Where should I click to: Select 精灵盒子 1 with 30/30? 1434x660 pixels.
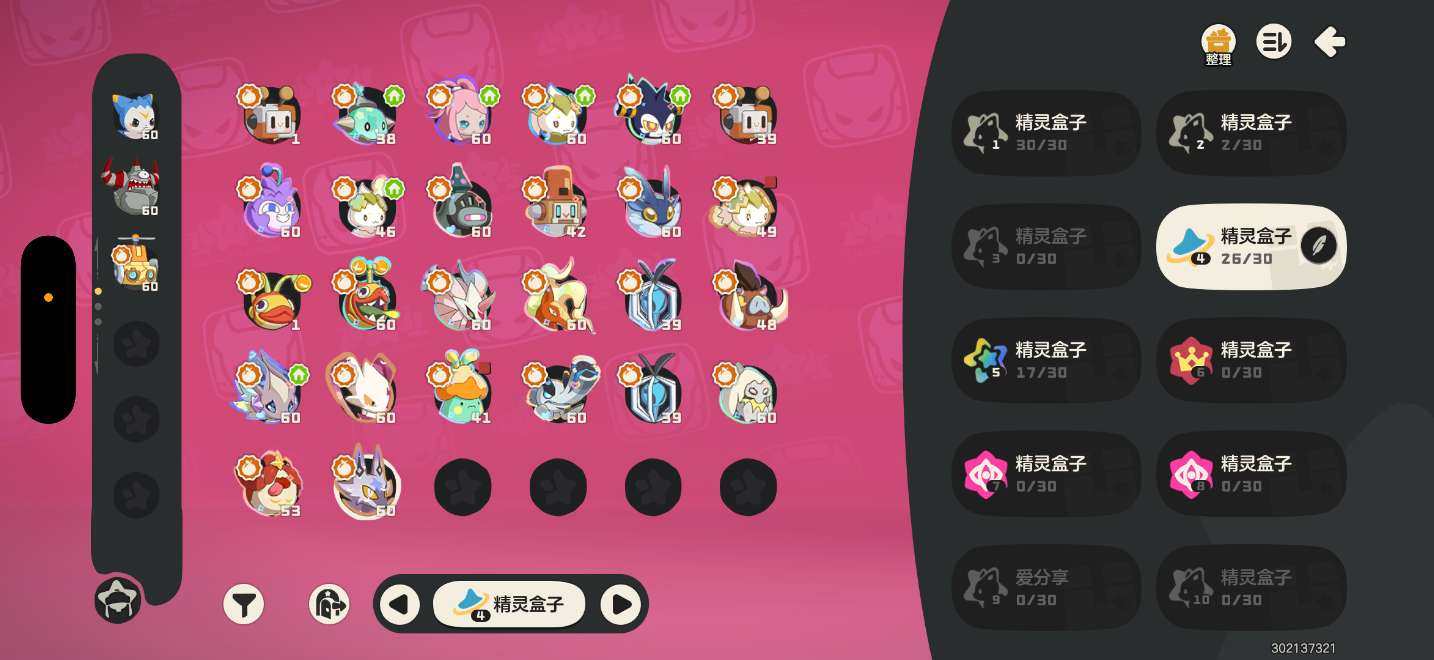click(x=1046, y=133)
